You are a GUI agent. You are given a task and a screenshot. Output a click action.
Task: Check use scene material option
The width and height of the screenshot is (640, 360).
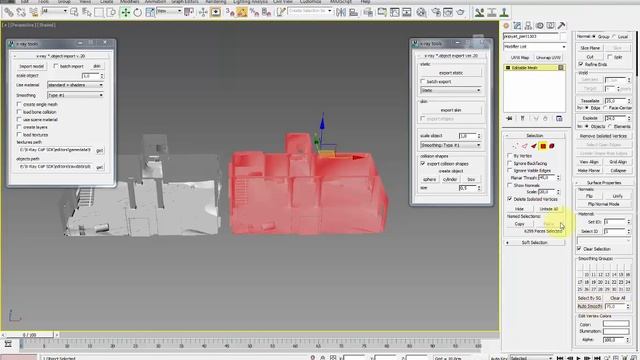(x=19, y=120)
